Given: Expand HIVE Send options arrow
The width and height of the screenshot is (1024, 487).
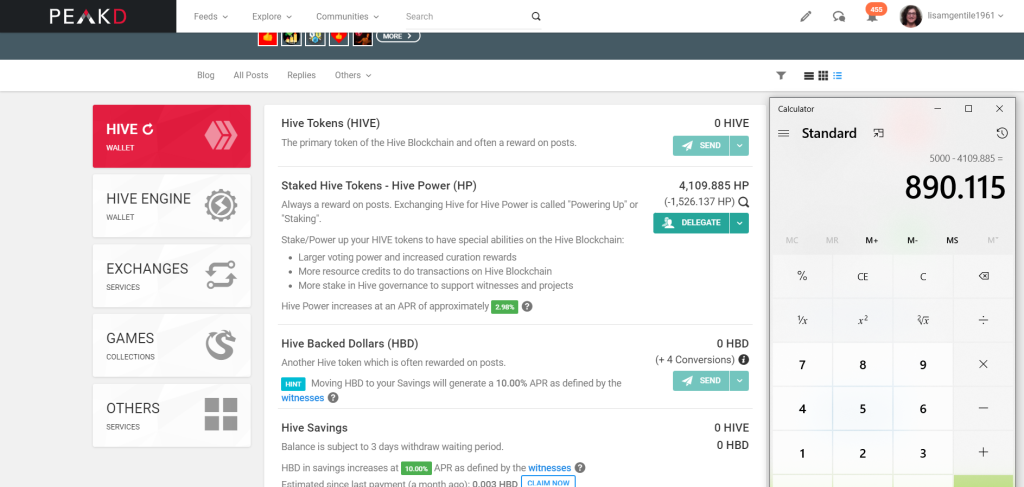Looking at the screenshot, I should click(x=739, y=146).
